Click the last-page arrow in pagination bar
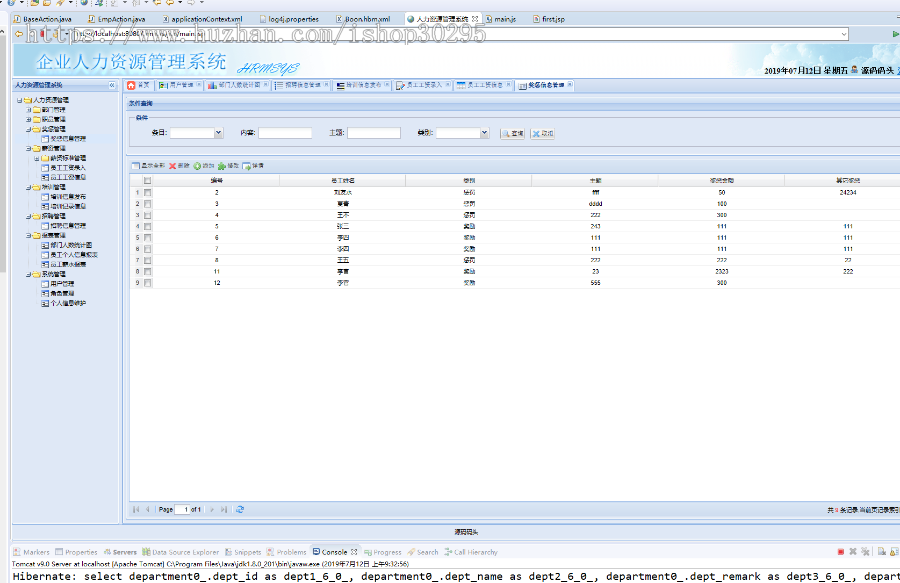 223,509
